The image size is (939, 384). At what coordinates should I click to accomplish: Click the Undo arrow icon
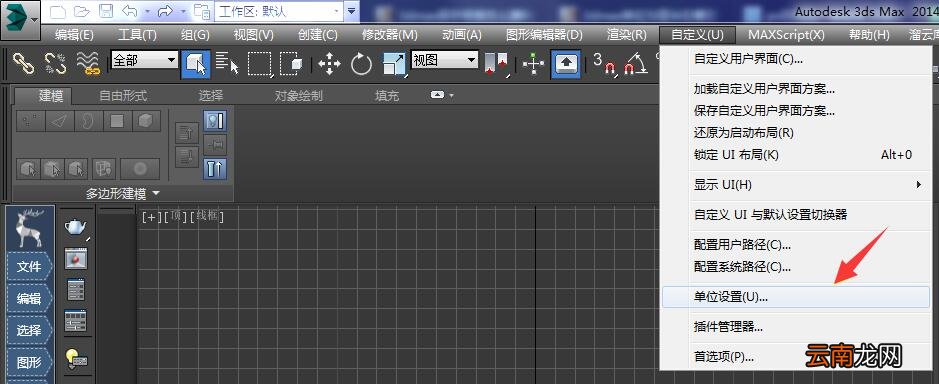click(129, 11)
